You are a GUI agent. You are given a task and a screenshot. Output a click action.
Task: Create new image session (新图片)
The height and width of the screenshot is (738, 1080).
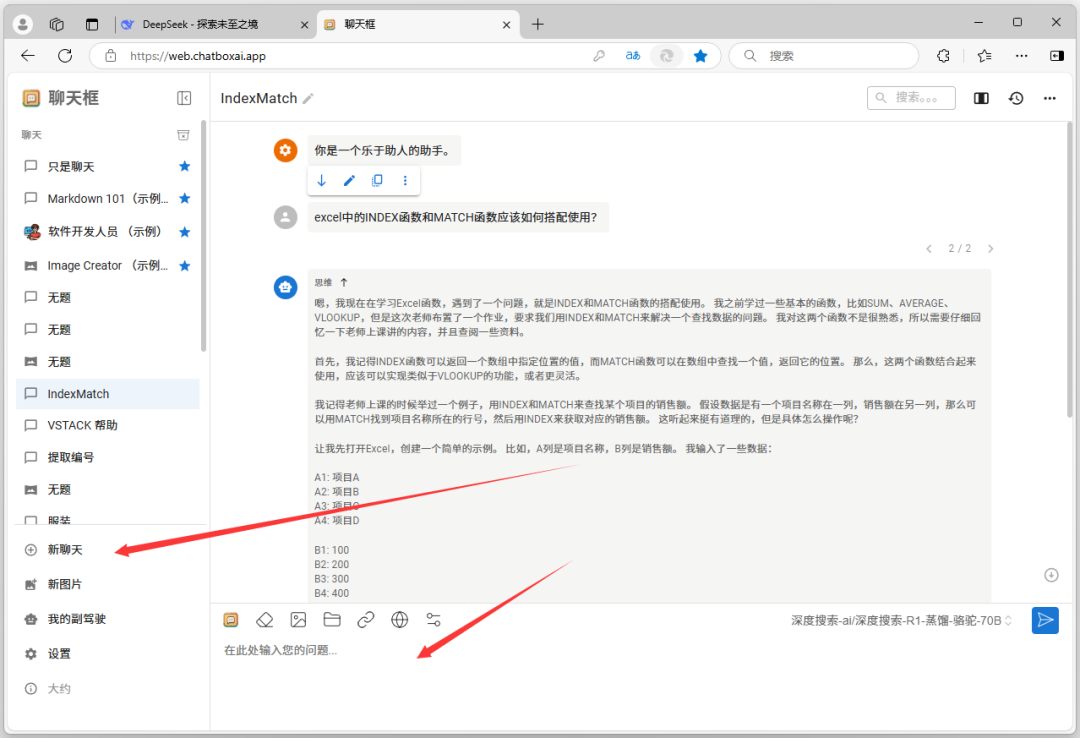[64, 584]
